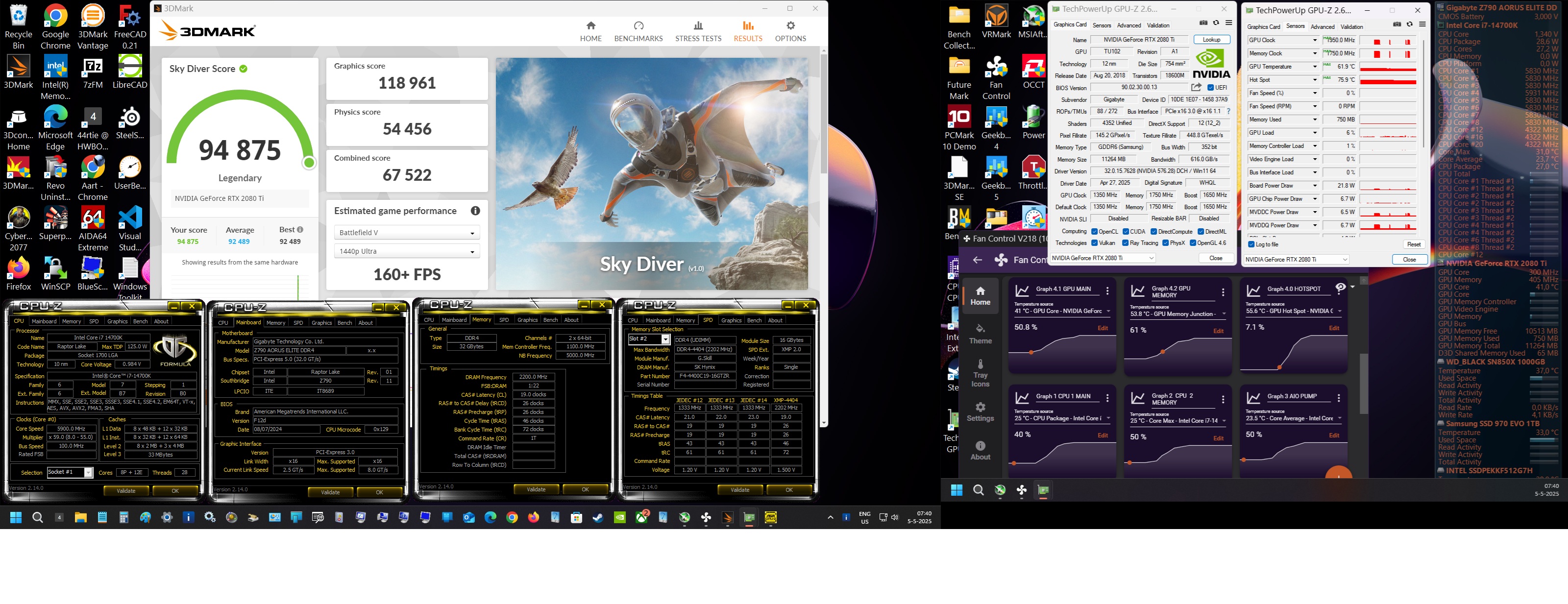Viewport: 1568px width, 604px height.
Task: Open hamburger menu in left GPU-Z window
Action: 1228,23
